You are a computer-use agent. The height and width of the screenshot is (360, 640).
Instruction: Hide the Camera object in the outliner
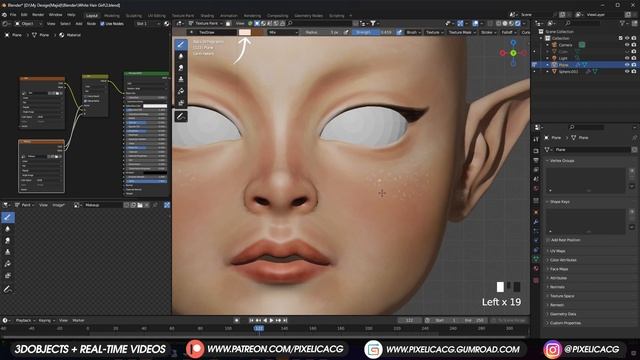[627, 45]
